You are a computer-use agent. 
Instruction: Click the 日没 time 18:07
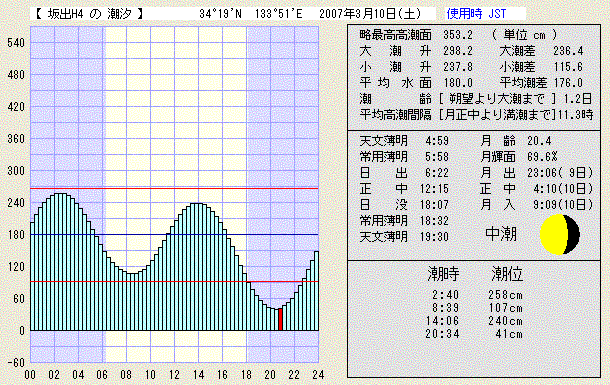434,205
